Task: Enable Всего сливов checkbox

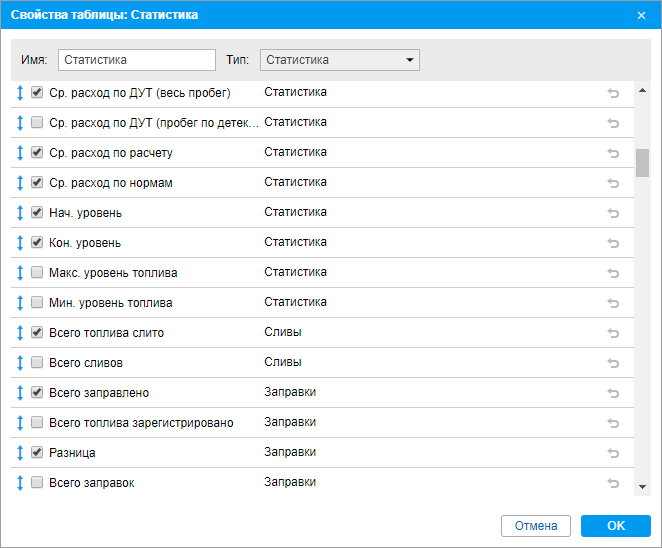Action: point(37,362)
